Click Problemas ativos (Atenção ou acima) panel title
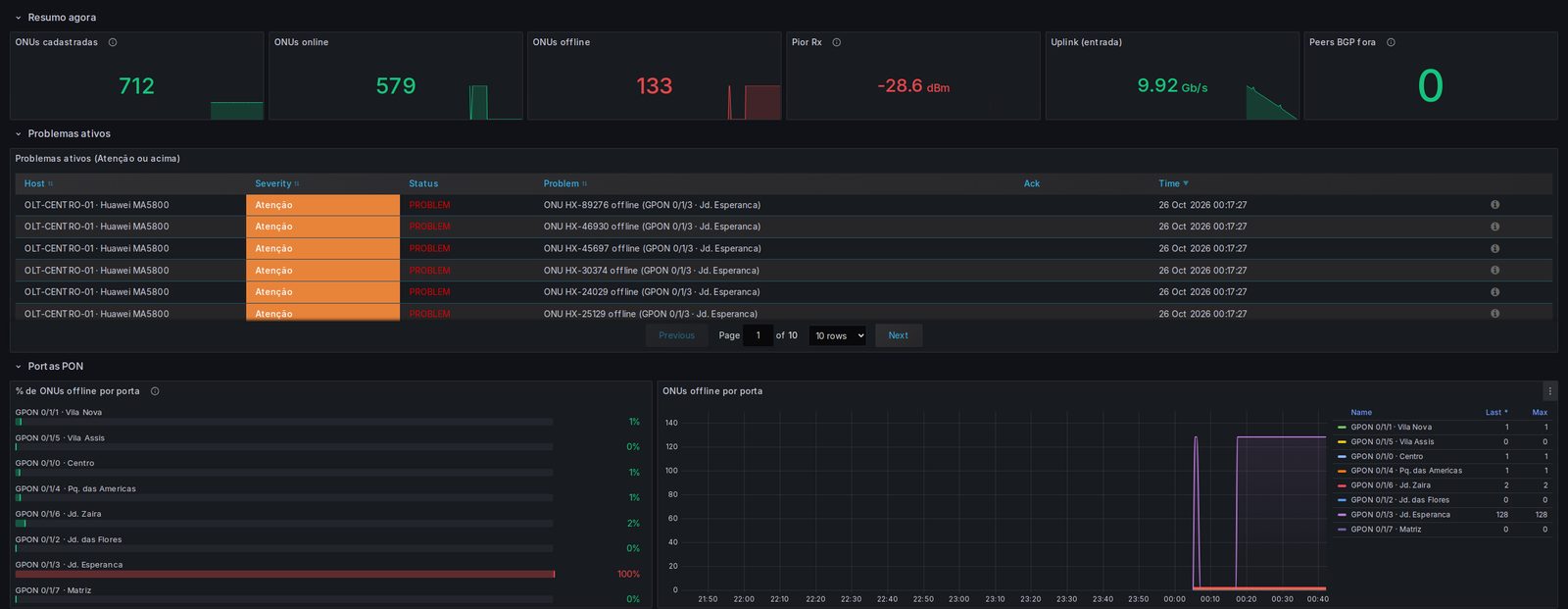Viewport: 1568px width, 609px height. 97,159
